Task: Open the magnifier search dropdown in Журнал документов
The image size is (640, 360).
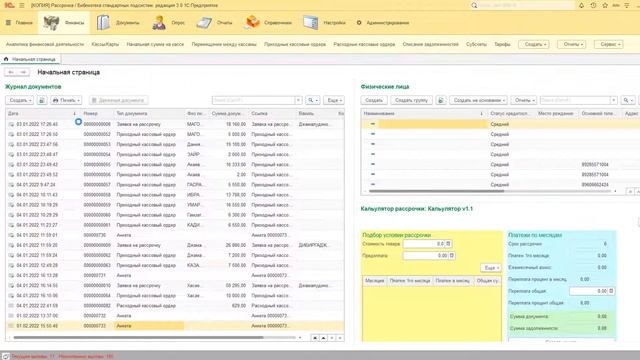Action: pos(313,100)
